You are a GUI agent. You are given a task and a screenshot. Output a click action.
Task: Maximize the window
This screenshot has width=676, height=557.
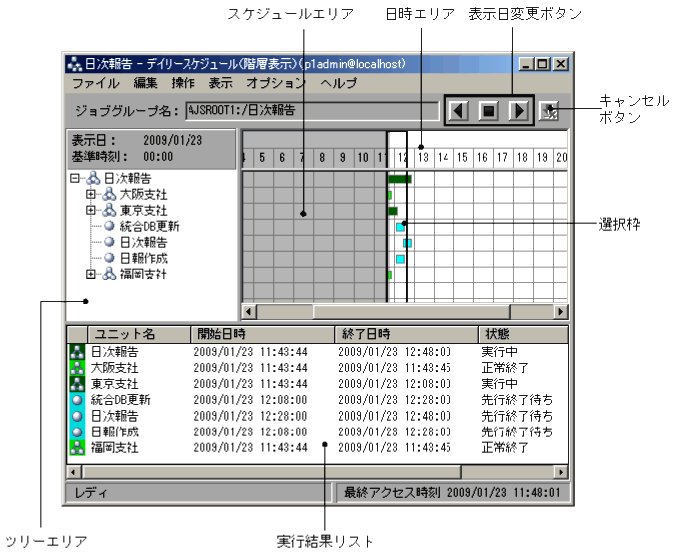(x=543, y=64)
